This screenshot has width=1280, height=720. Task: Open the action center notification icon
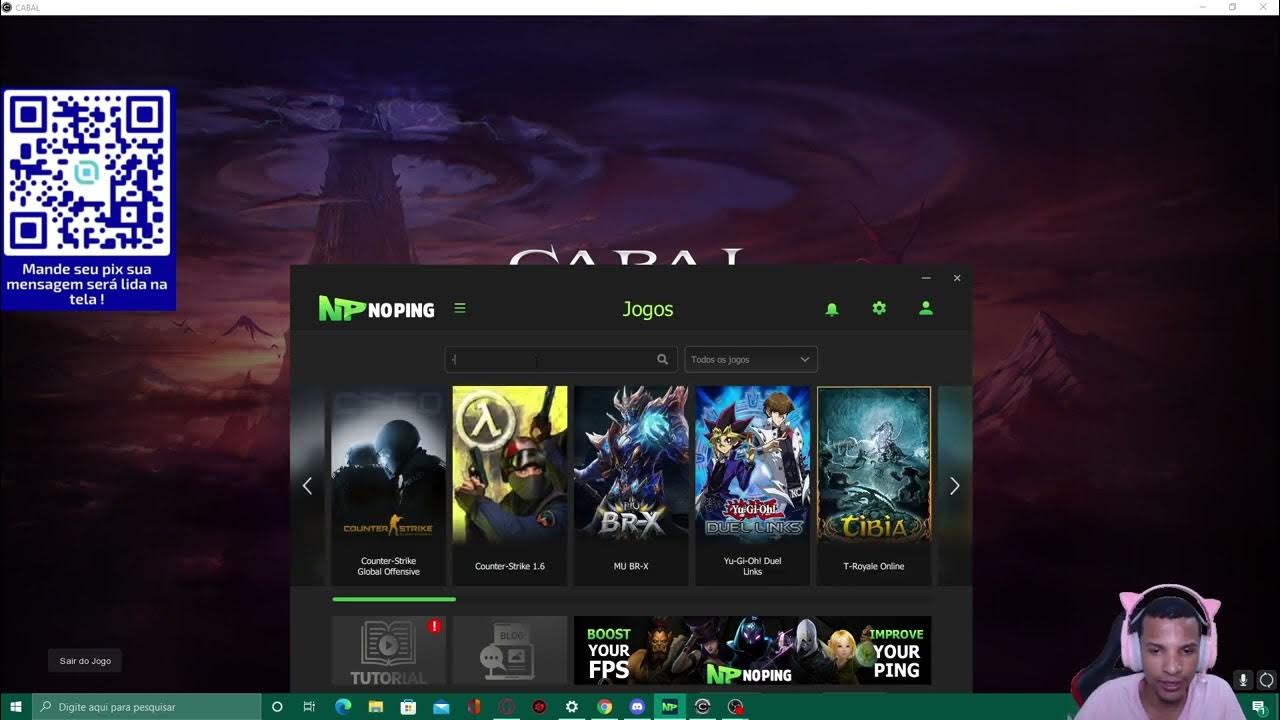[x=1258, y=707]
